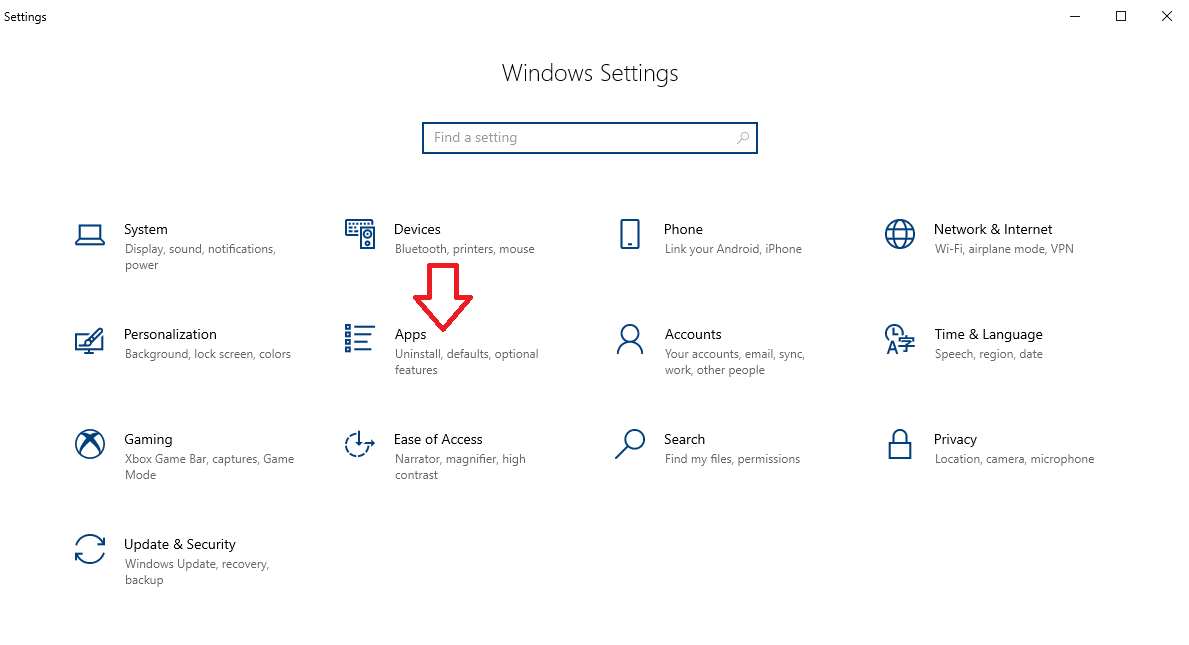Open the Phone icon
The width and height of the screenshot is (1189, 645).
tap(629, 234)
